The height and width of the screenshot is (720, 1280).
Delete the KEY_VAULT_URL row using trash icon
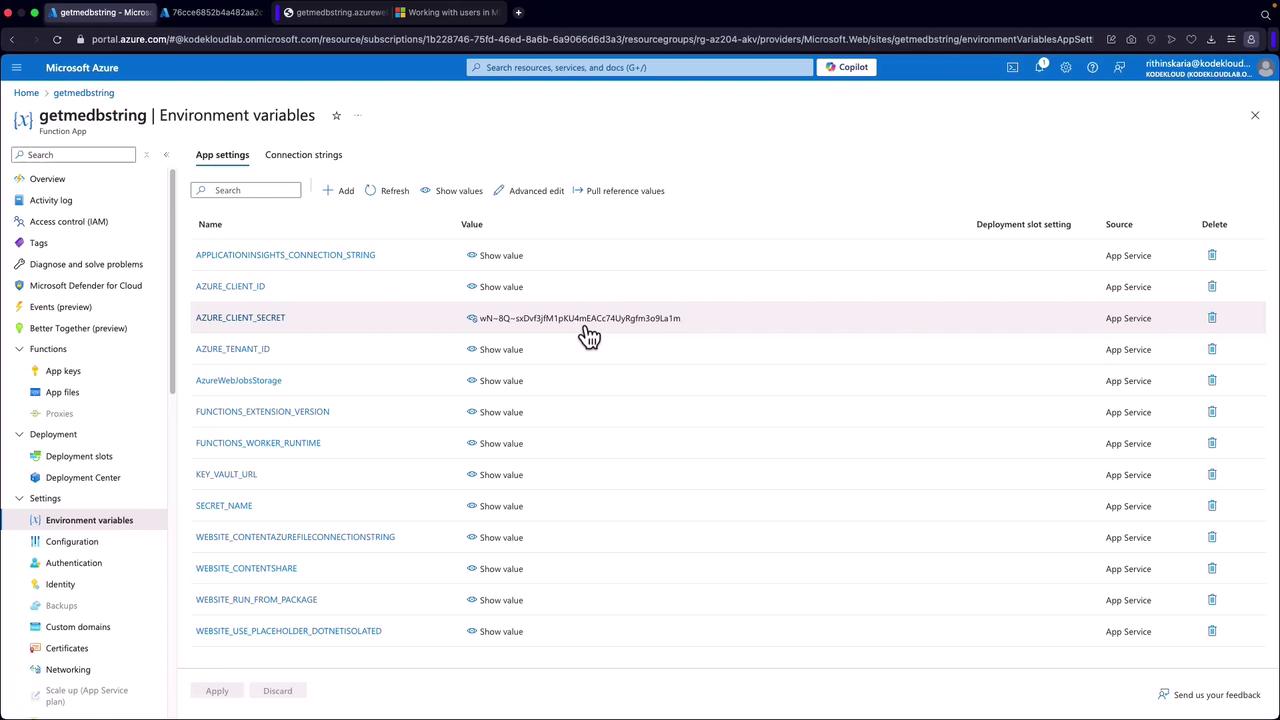coord(1211,475)
